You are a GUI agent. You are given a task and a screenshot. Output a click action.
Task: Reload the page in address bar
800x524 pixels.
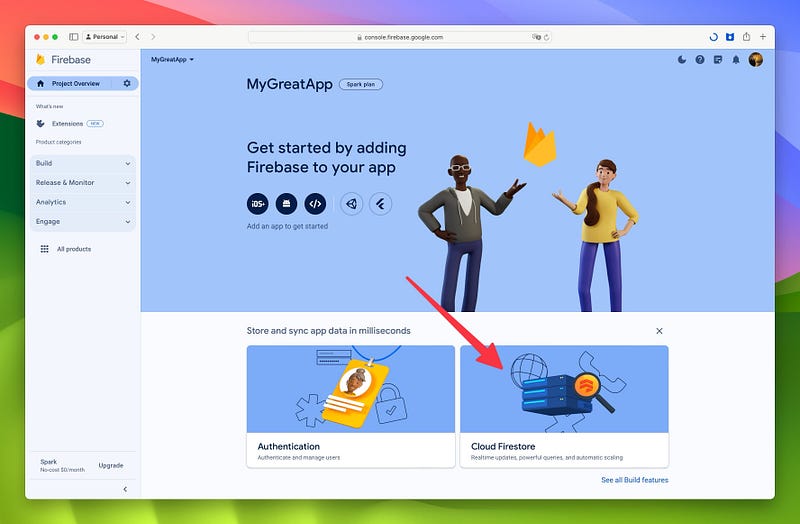point(546,37)
